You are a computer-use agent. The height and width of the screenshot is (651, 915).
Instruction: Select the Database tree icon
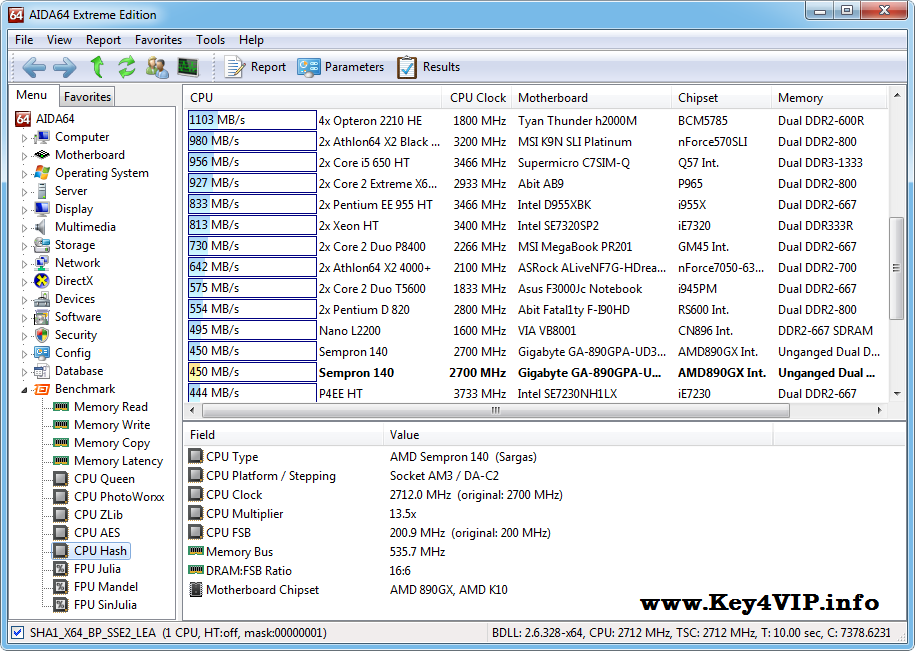point(41,371)
